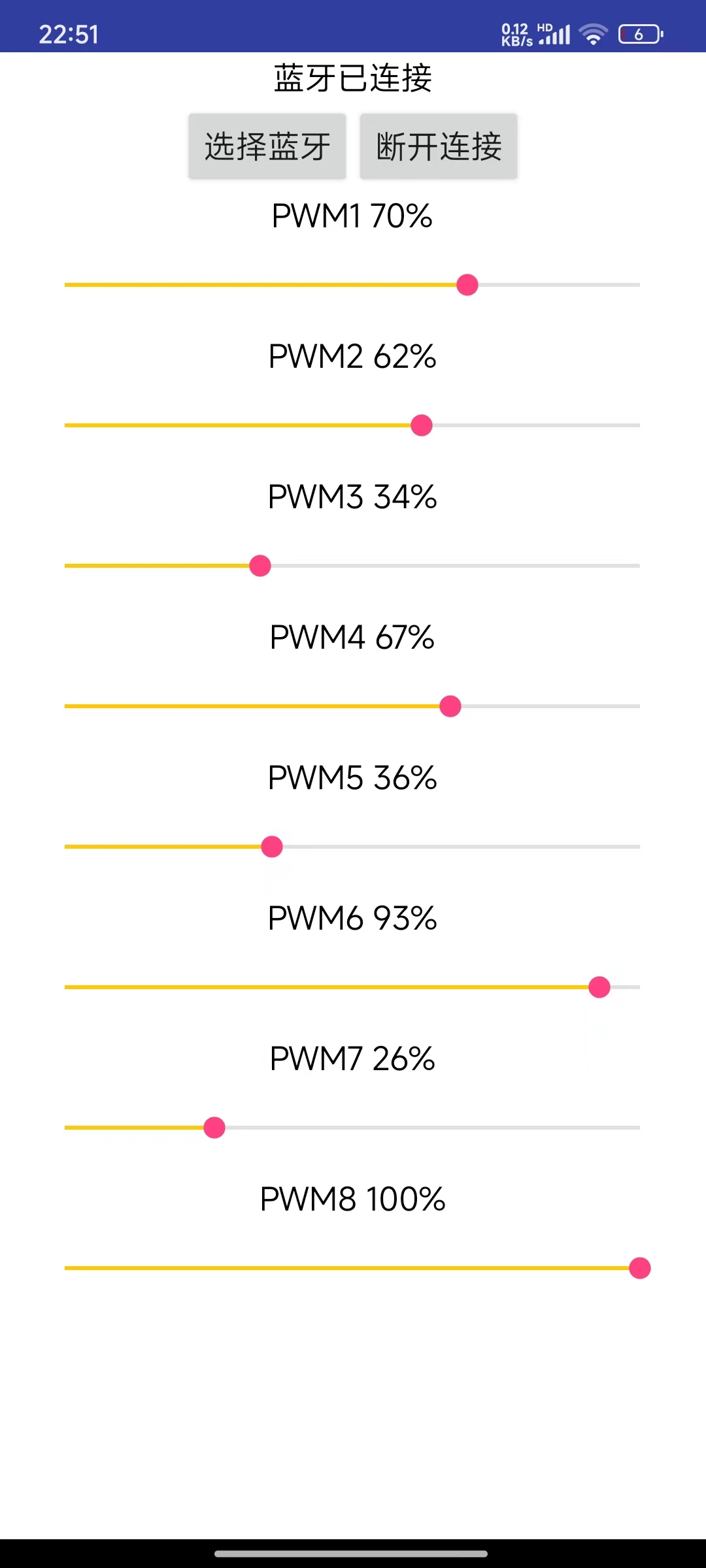Click the bottom home gesture bar
Screen dimensions: 706x1568
tap(351, 1554)
